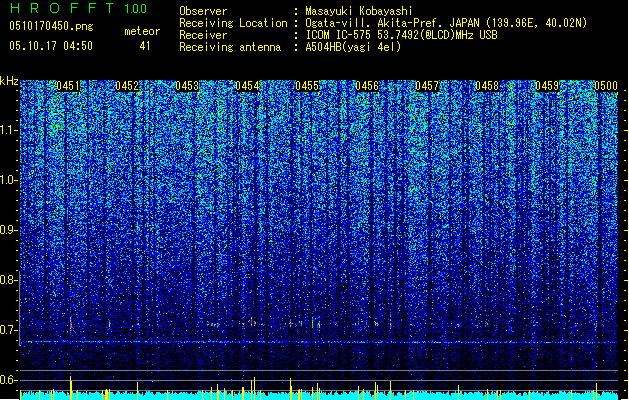Click the date stamp 05.10.17 04:50
The width and height of the screenshot is (629, 400).
(51, 46)
